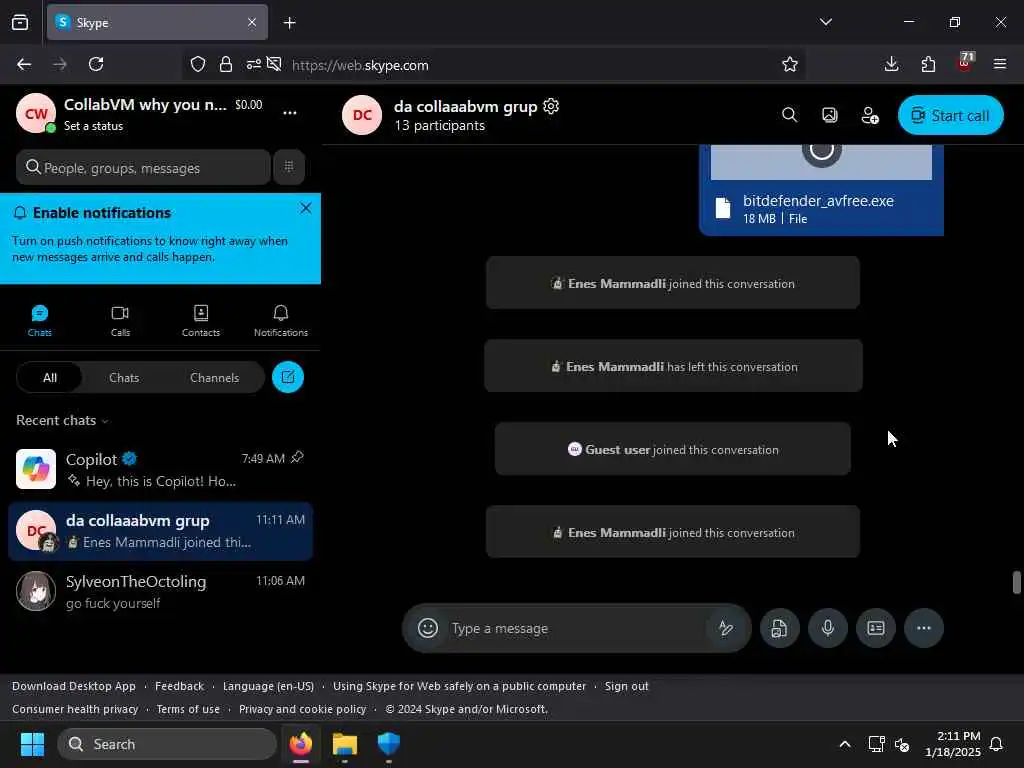Open Firefox downloads panel
Screen dimensions: 1024x768
click(x=891, y=64)
